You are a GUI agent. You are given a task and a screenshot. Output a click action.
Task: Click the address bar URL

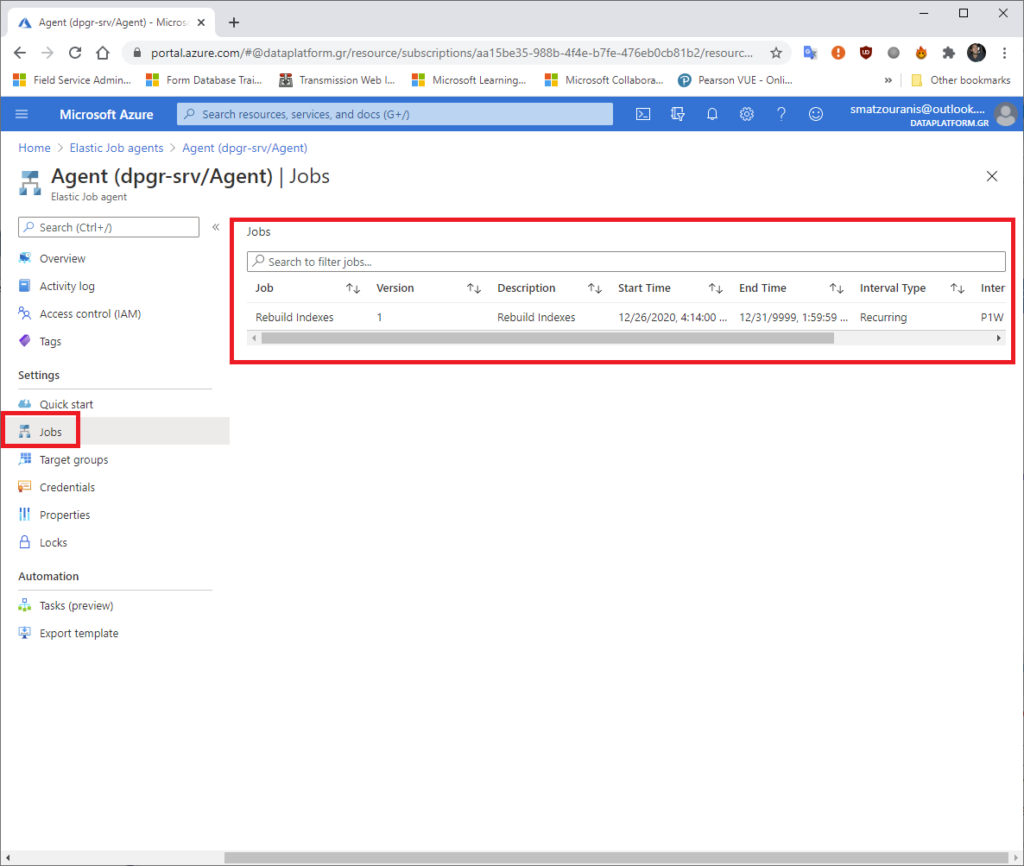(x=451, y=53)
